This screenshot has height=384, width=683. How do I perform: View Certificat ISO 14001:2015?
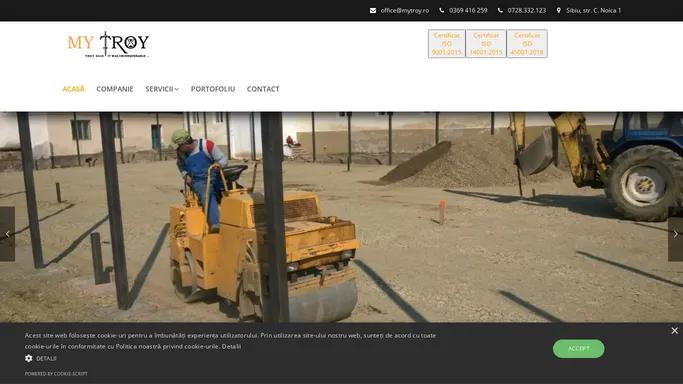point(486,44)
